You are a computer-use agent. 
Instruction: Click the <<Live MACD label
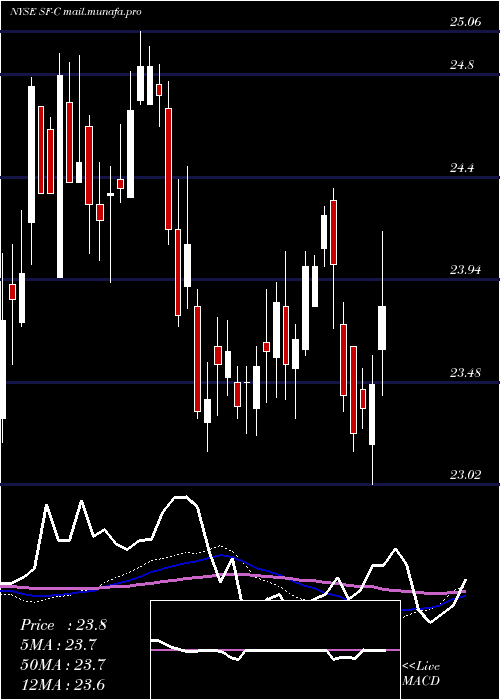pyautogui.click(x=421, y=673)
